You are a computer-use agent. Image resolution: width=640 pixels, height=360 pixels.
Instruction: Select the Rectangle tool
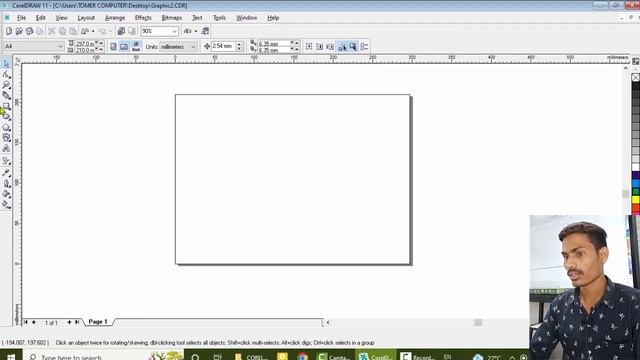6,106
